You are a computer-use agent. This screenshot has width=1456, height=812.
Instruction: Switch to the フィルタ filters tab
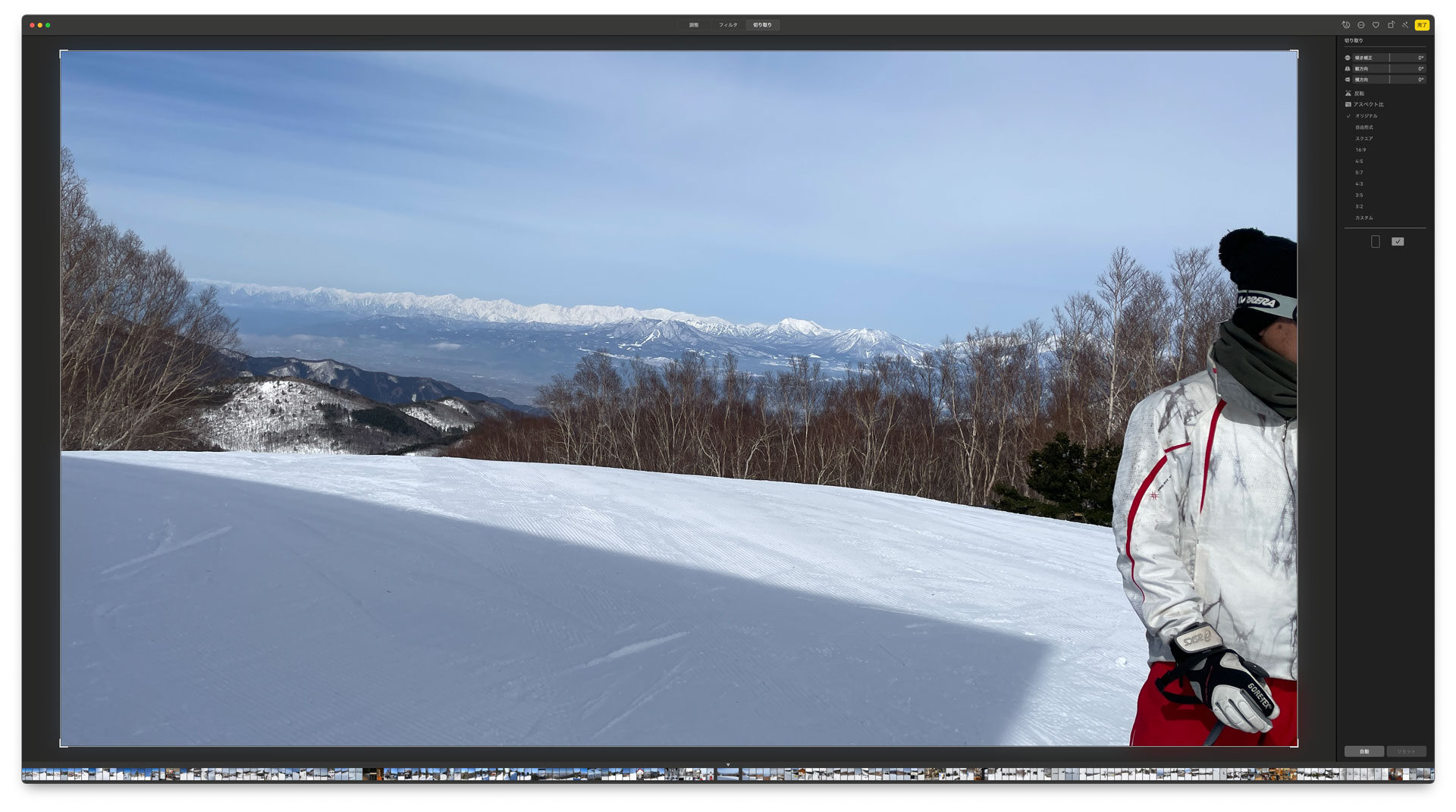pos(728,25)
